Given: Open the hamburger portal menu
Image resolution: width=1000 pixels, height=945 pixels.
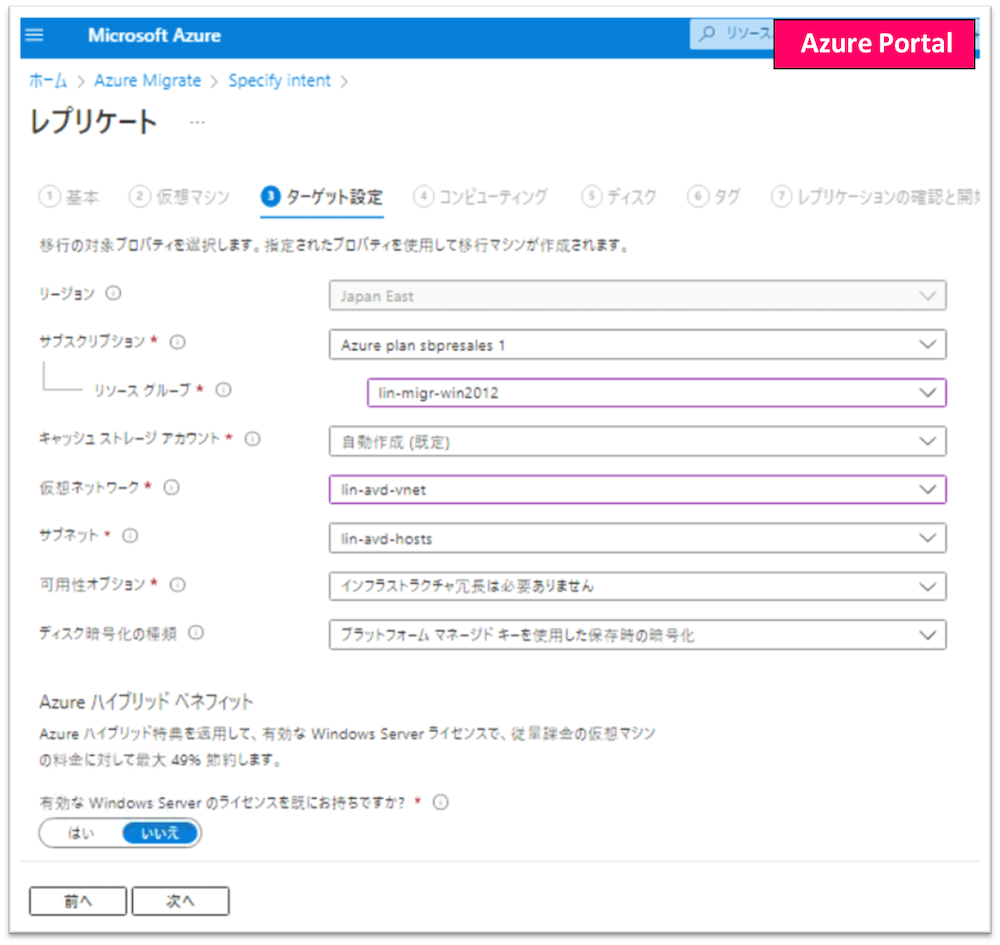Looking at the screenshot, I should 35,35.
